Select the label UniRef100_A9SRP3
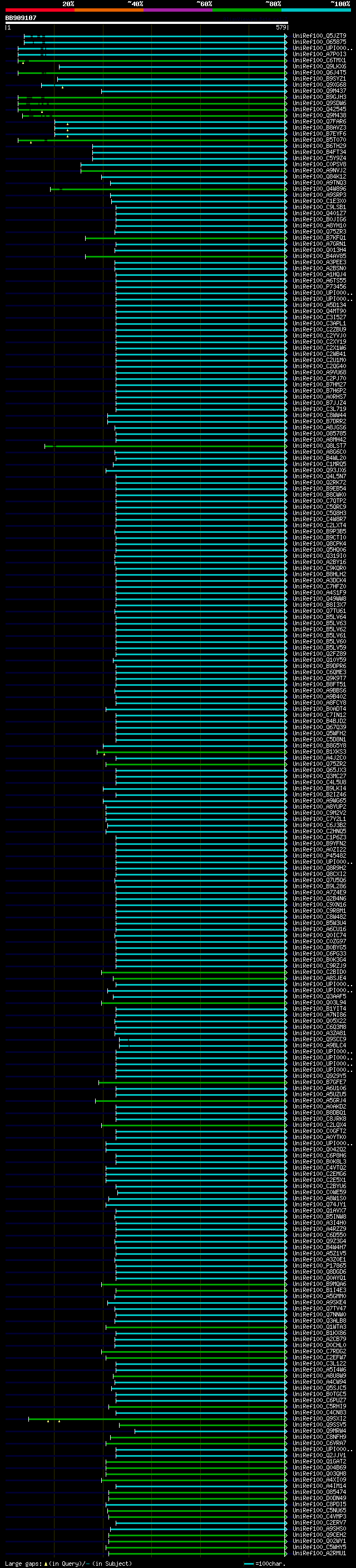356x1568 pixels. (319, 195)
